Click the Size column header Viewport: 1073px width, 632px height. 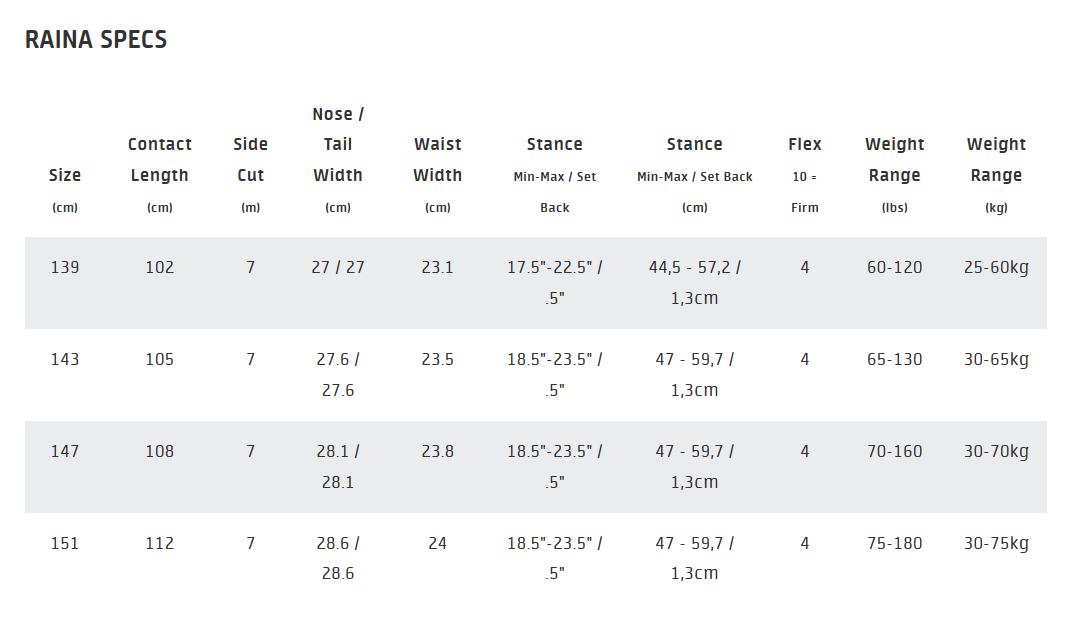[65, 176]
